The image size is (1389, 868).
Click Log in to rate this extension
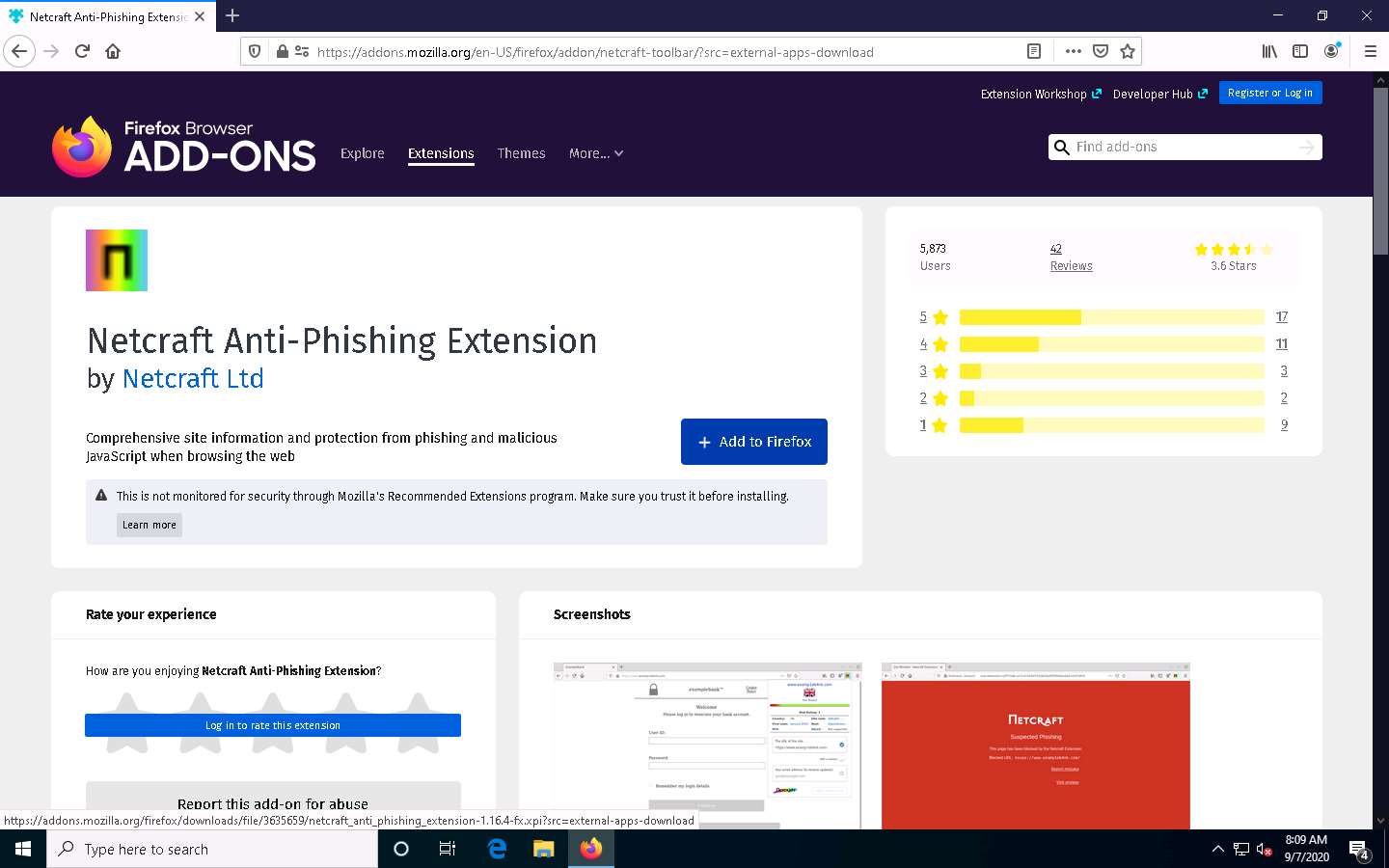click(273, 725)
